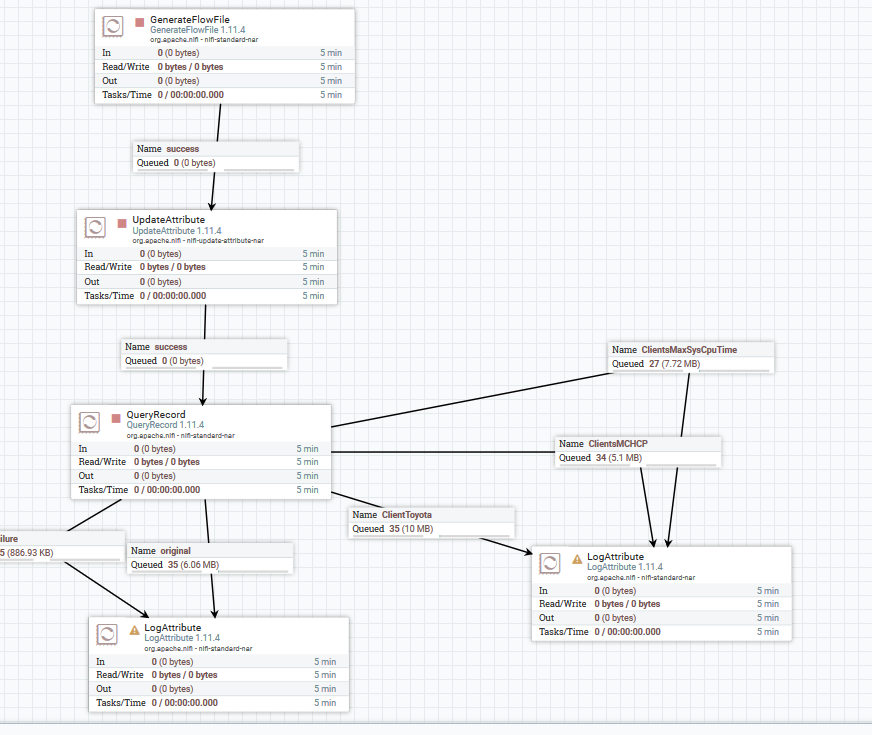
Task: Select the success connection below GenerateFlowFile
Action: pos(216,156)
